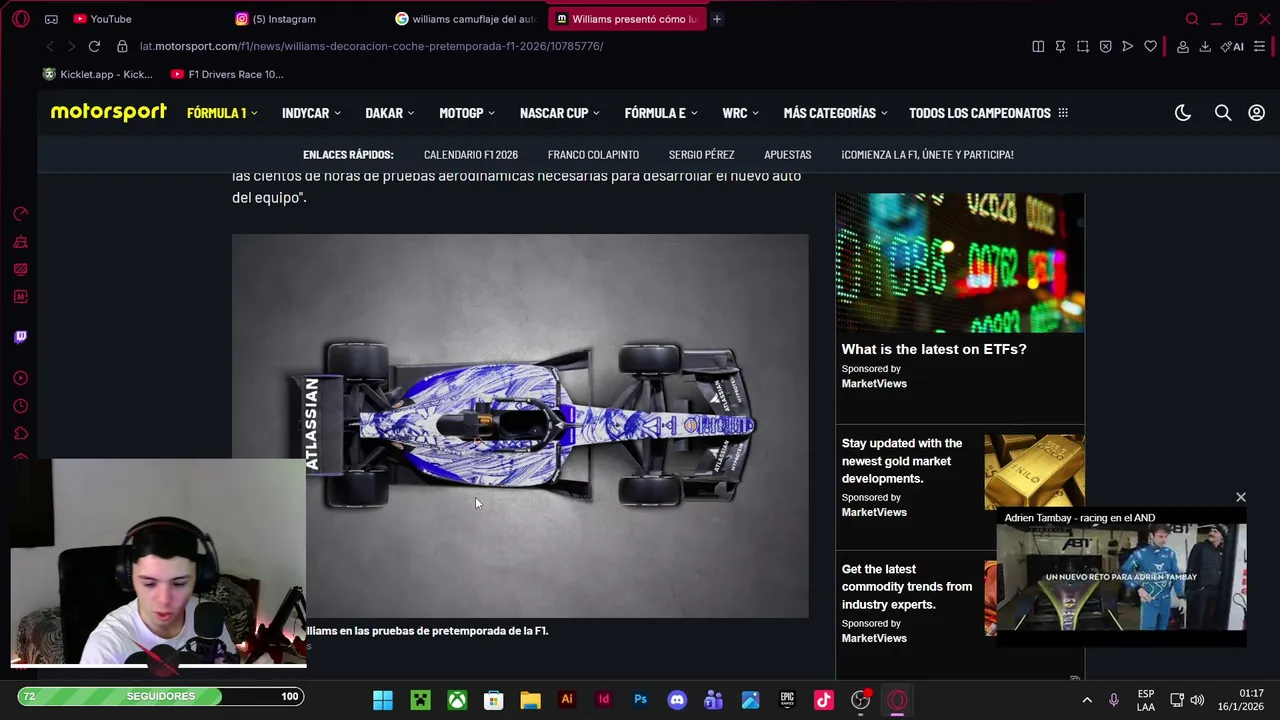
Task: Add page to bookmarks with heart icon
Action: pyautogui.click(x=1150, y=46)
